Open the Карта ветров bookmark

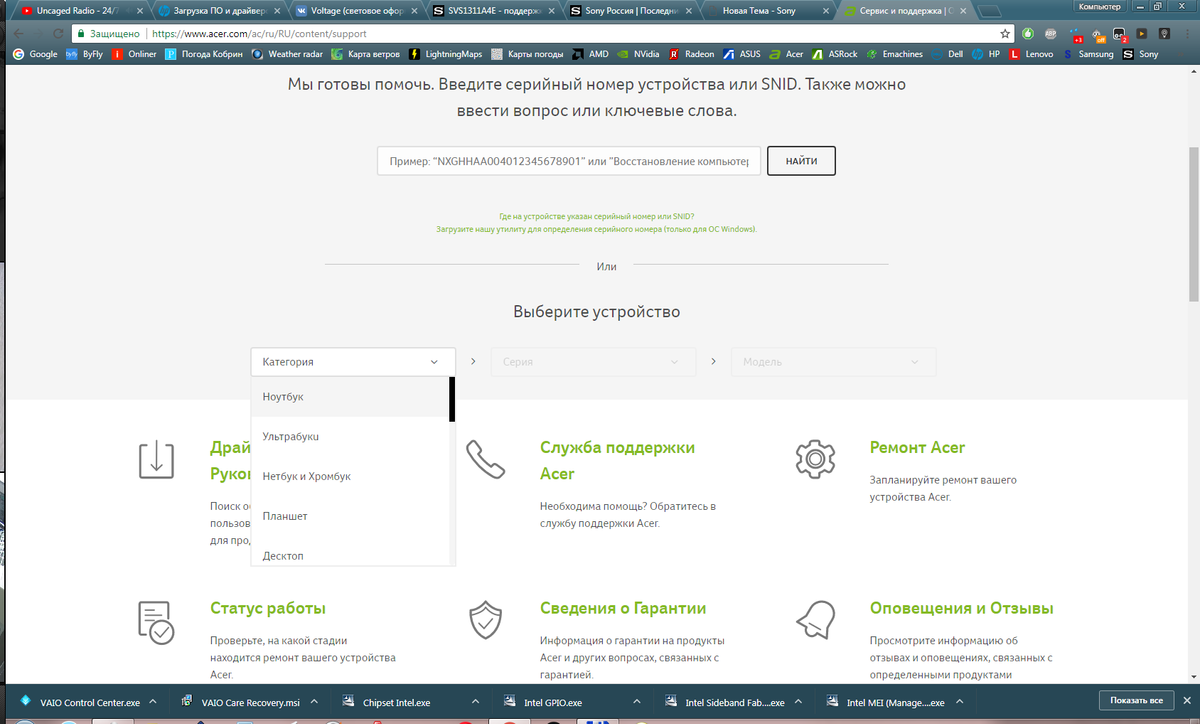coord(365,54)
